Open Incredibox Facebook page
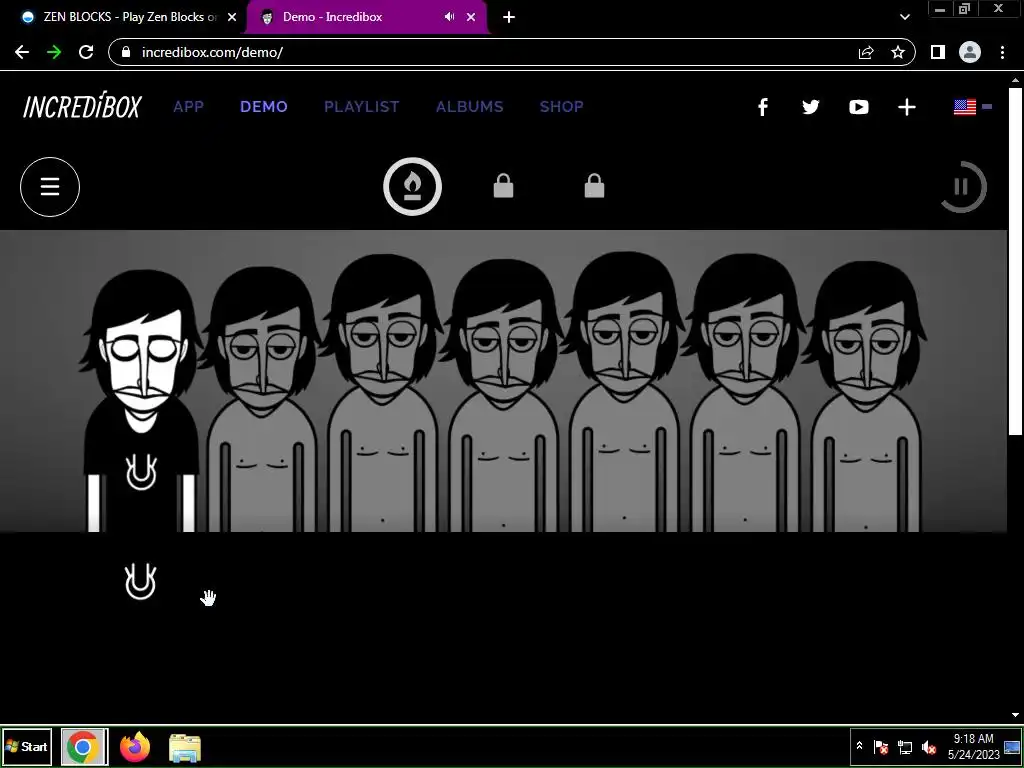1024x768 pixels. 762,107
